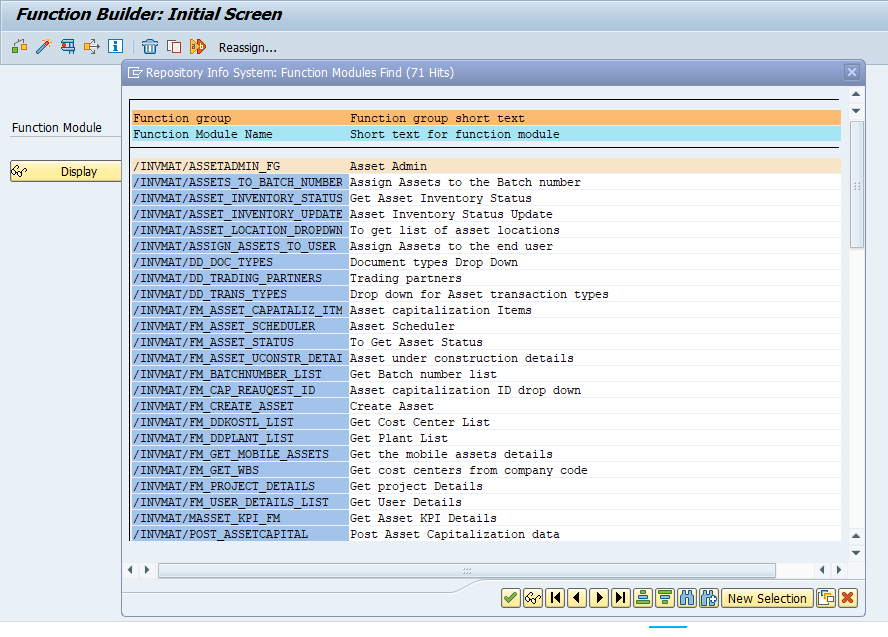Jump to first page of hits
888x637 pixels.
click(555, 598)
